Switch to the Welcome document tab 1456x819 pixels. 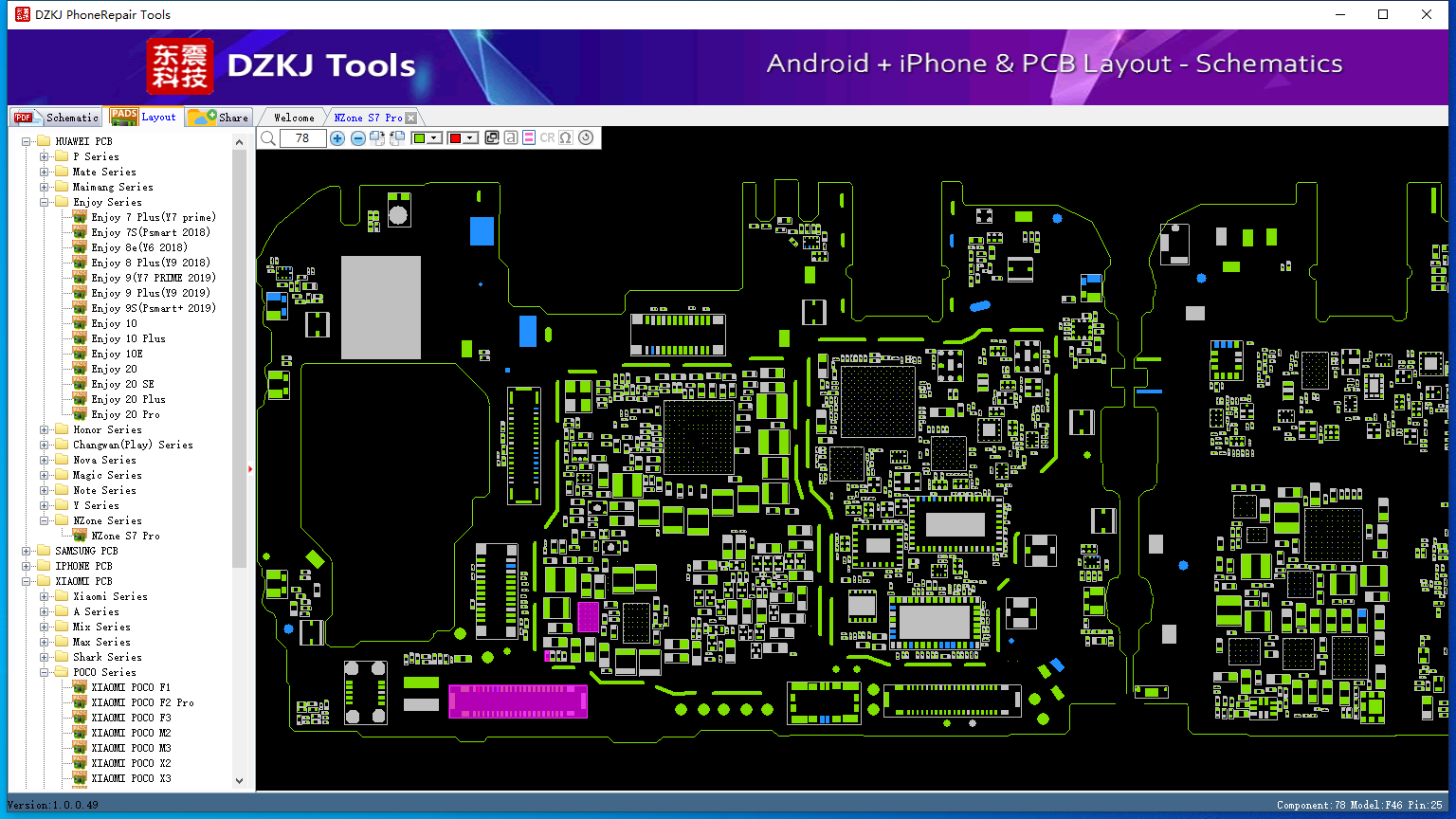pyautogui.click(x=294, y=118)
